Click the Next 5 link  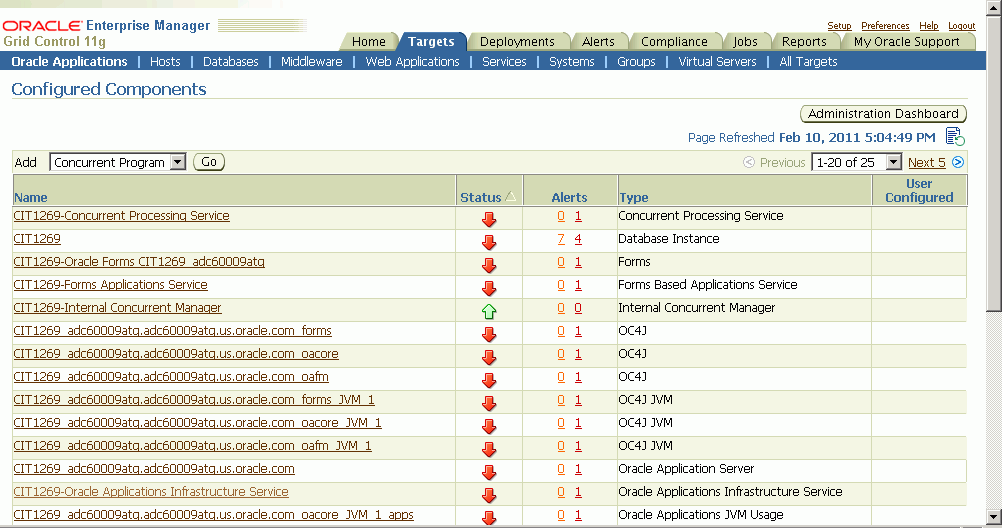click(x=927, y=162)
